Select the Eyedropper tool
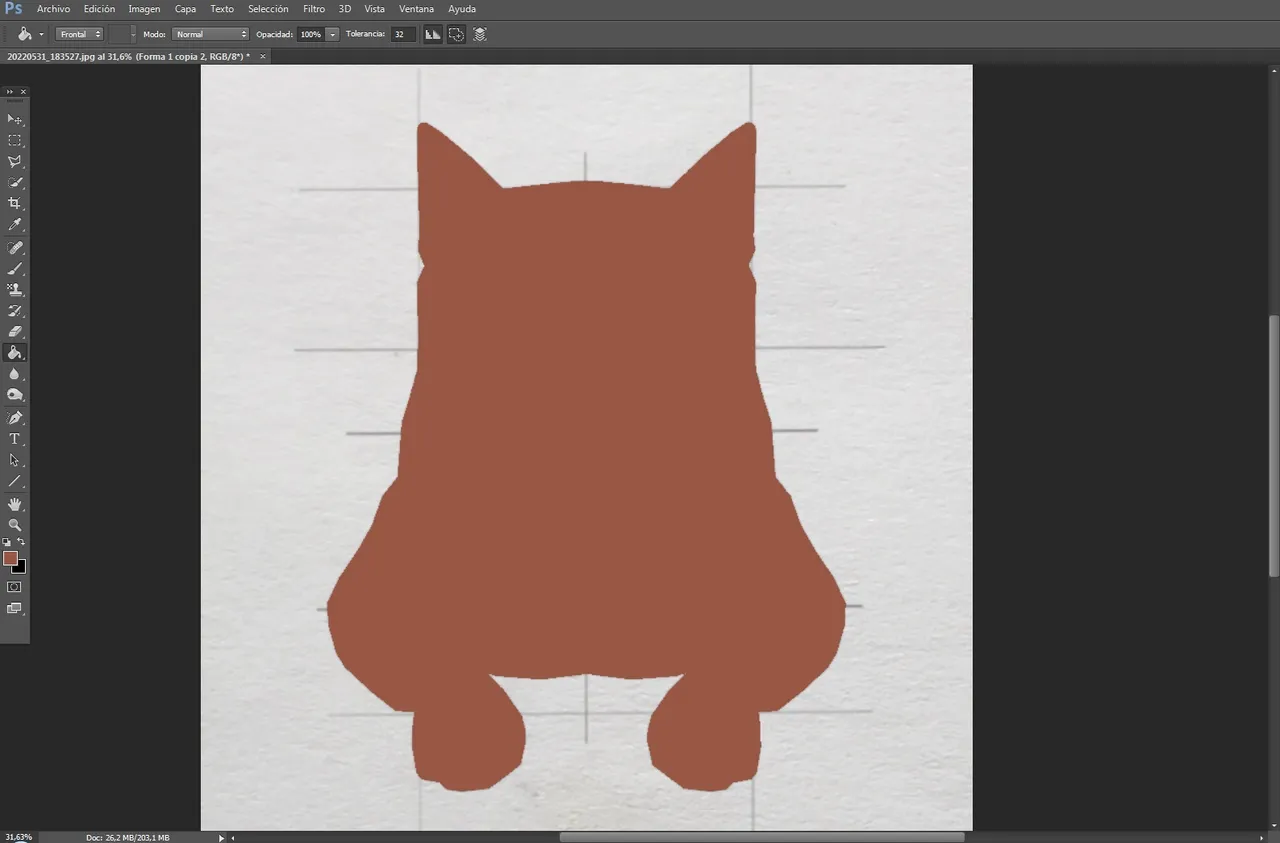This screenshot has height=843, width=1280. click(14, 224)
